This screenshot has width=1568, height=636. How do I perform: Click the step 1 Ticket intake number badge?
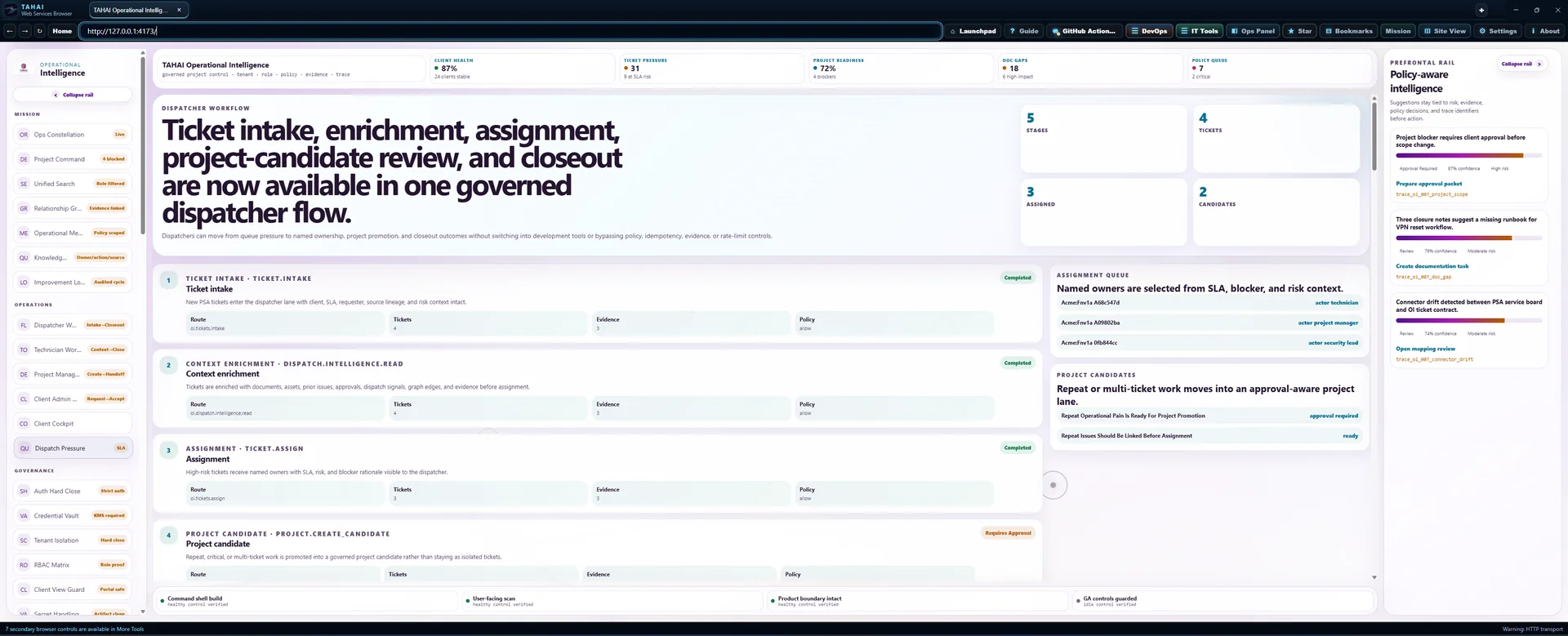pos(169,280)
